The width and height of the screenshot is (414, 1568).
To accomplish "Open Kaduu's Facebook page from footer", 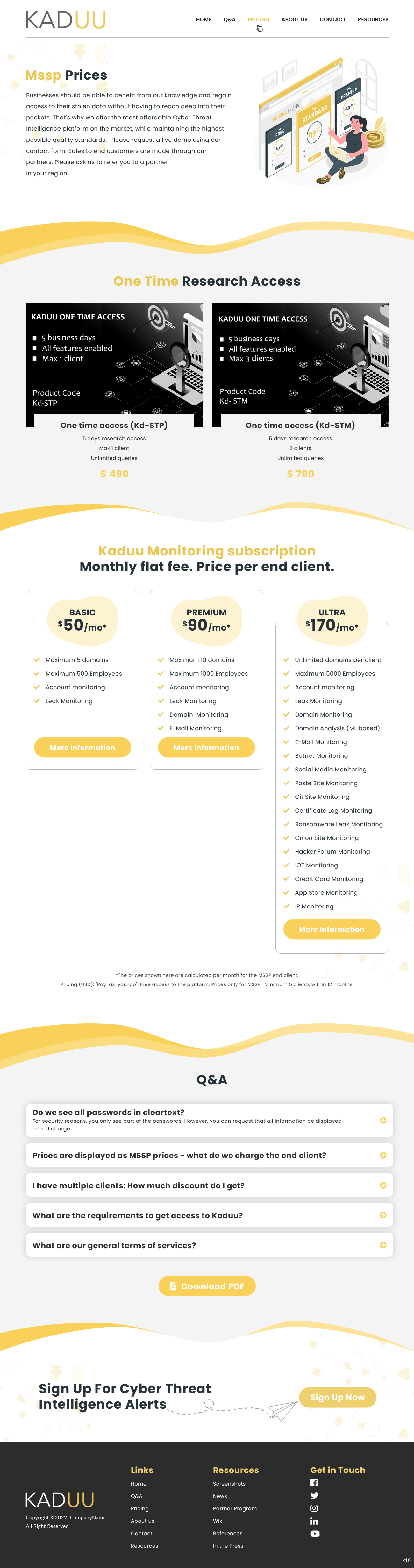I will (x=315, y=1483).
